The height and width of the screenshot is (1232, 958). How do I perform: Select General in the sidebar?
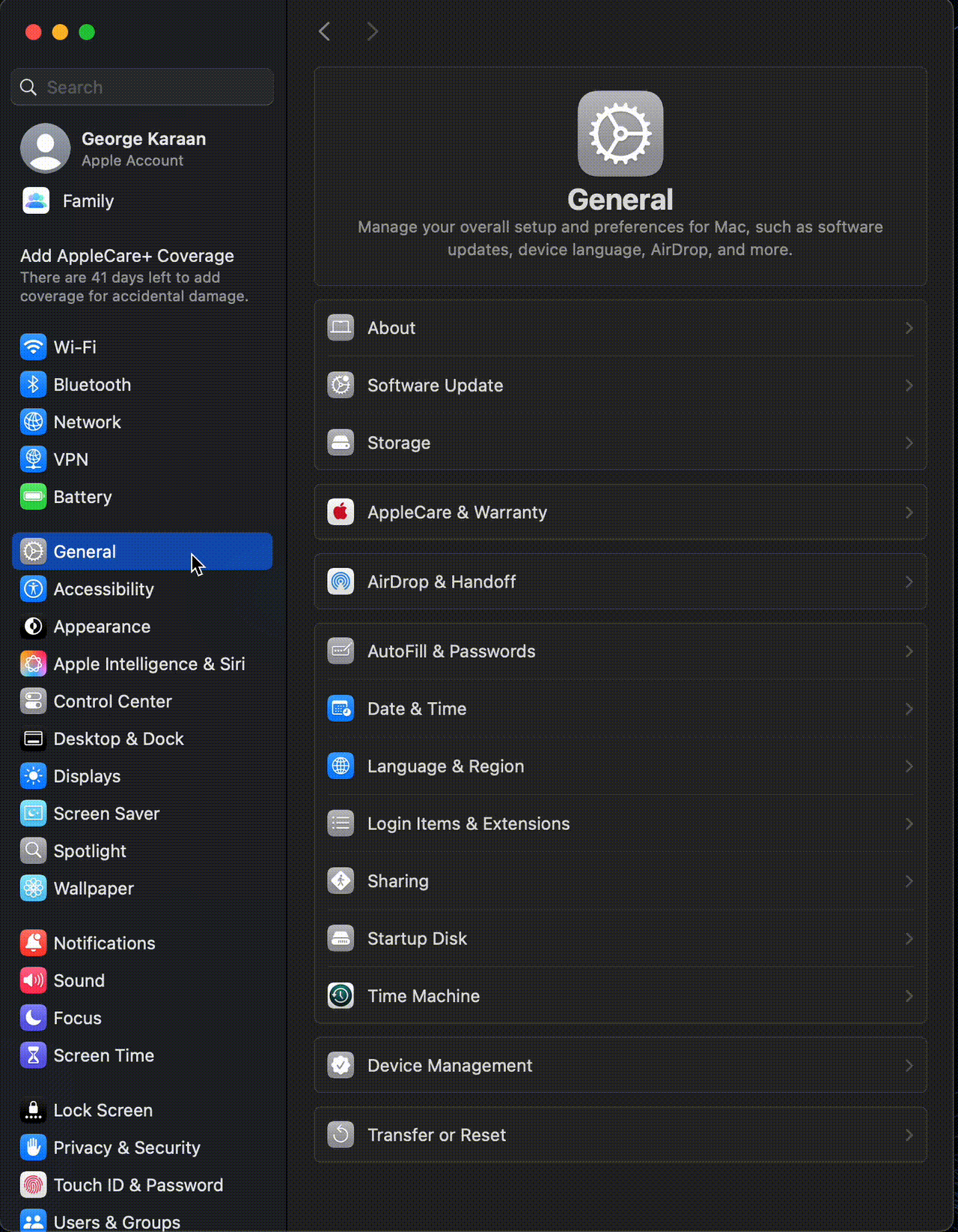tap(142, 552)
